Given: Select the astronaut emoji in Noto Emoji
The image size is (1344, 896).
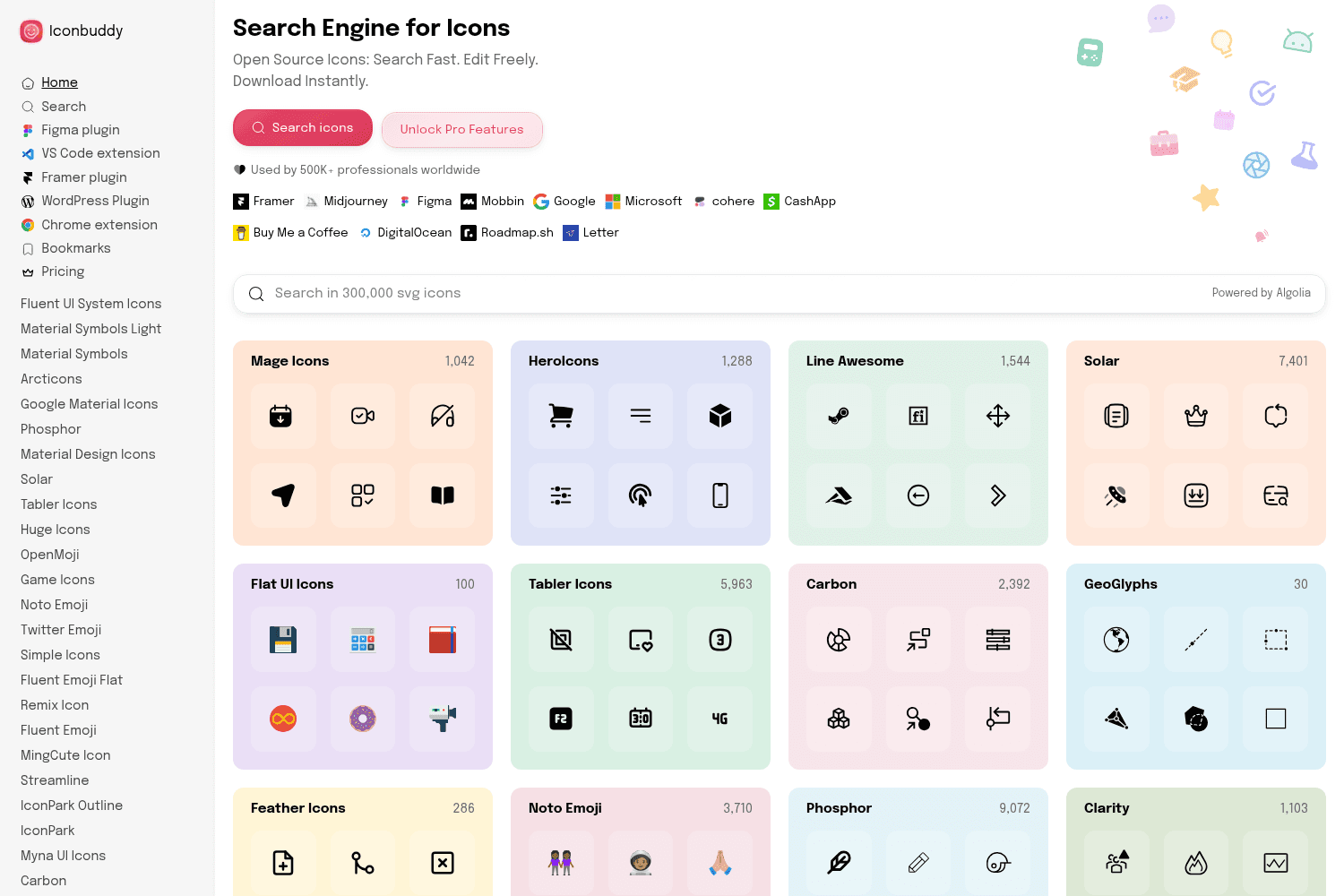Looking at the screenshot, I should tap(641, 863).
